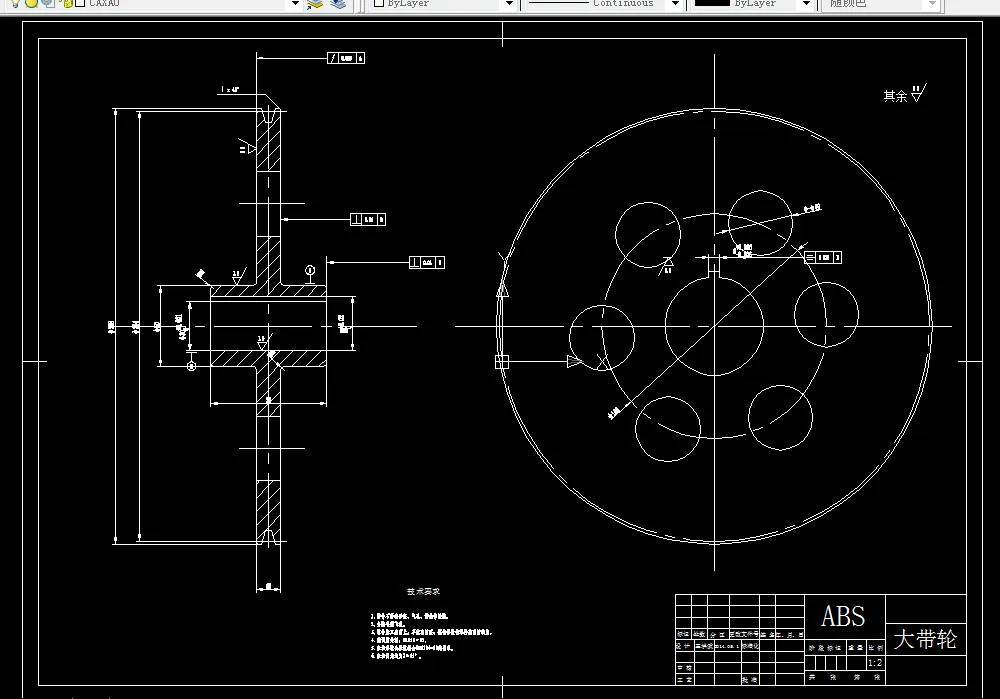
Task: Select the ABS material text in title block
Action: [843, 616]
